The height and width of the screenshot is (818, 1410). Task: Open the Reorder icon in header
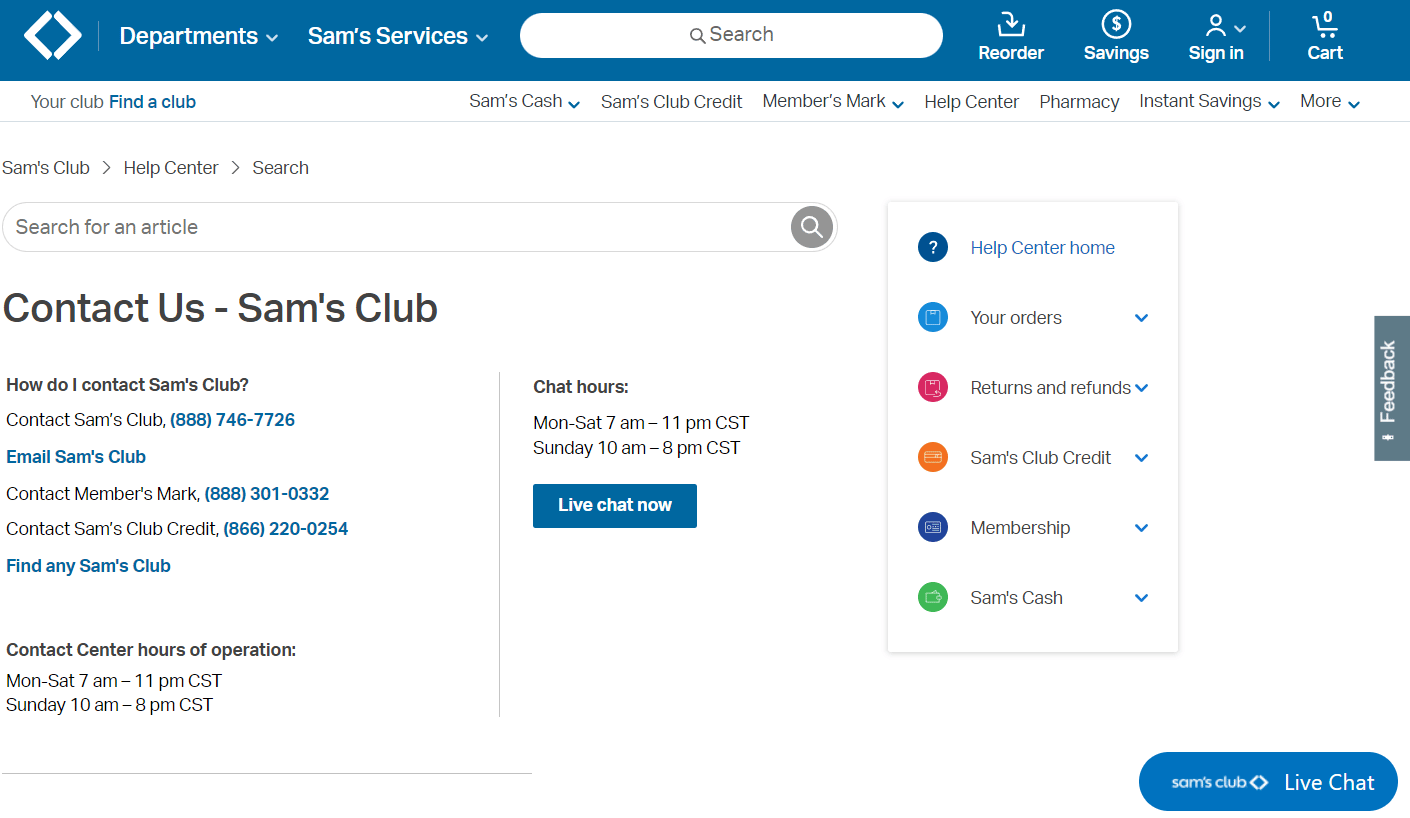pos(1011,23)
